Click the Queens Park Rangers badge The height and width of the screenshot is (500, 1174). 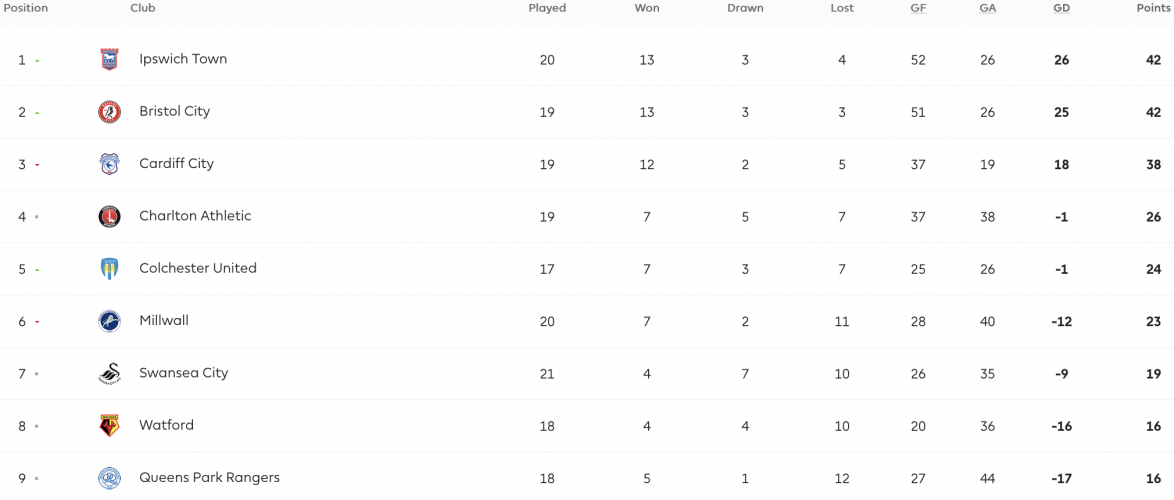click(x=109, y=478)
